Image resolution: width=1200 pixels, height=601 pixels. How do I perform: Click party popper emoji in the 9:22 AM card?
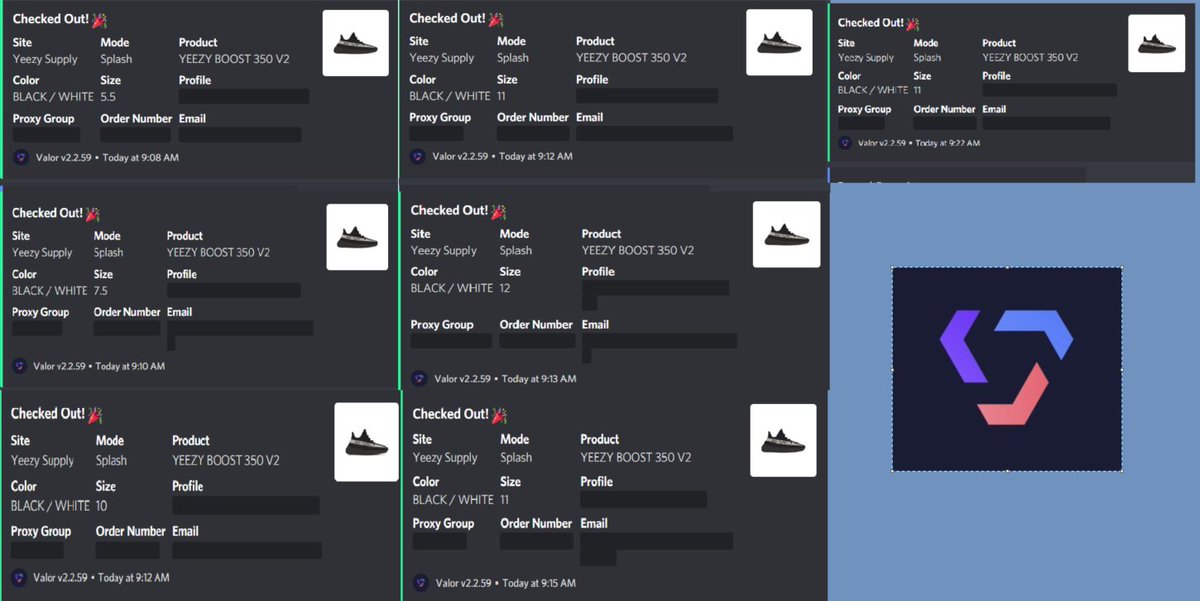[911, 23]
